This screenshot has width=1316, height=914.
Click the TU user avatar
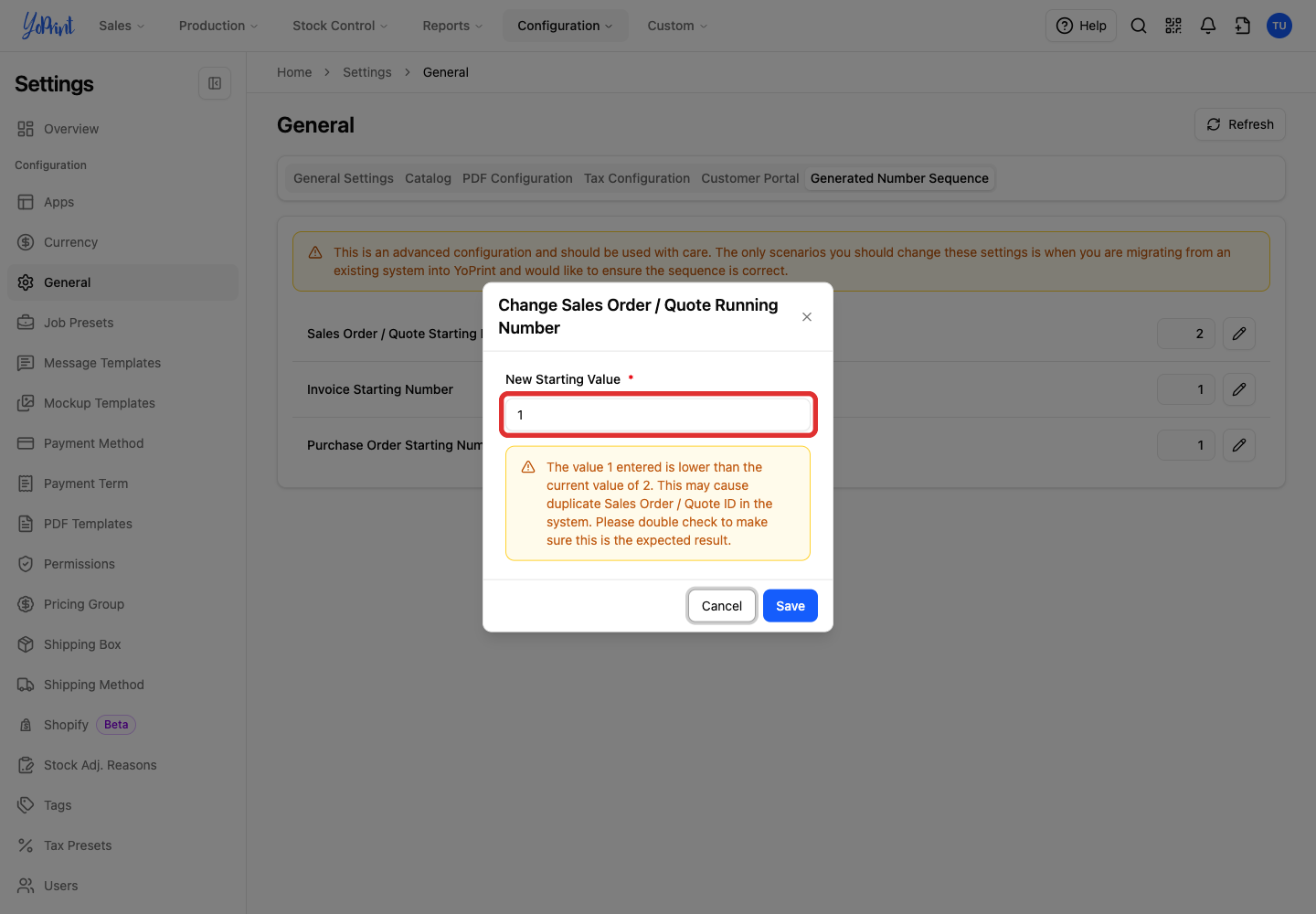pyautogui.click(x=1279, y=26)
